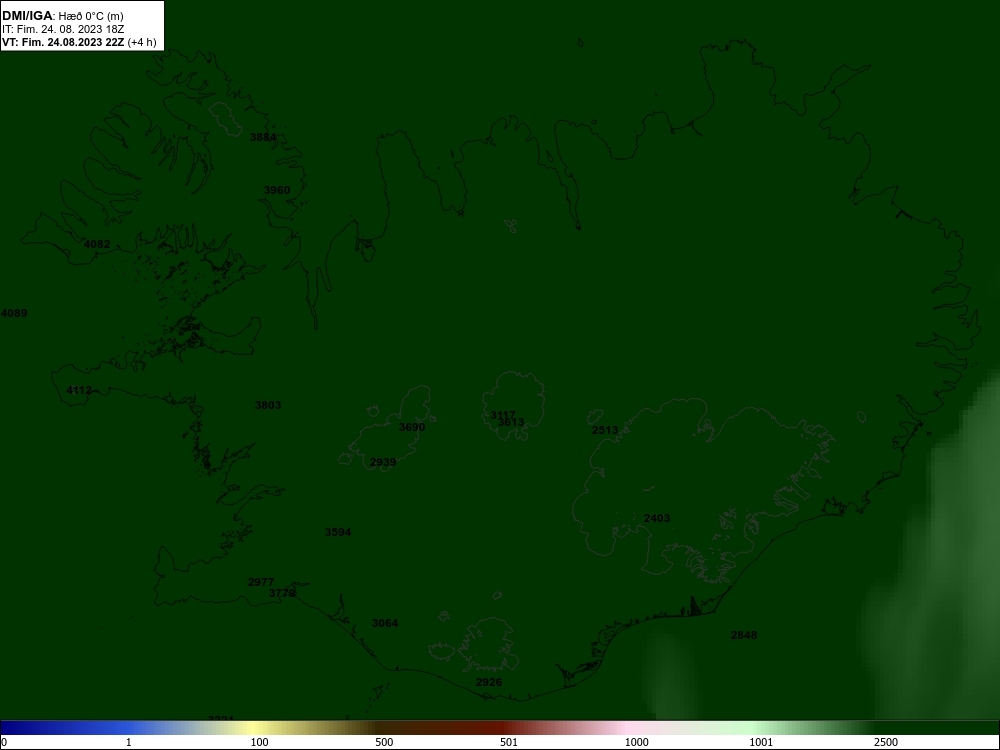Click the map value 4082

[97, 244]
